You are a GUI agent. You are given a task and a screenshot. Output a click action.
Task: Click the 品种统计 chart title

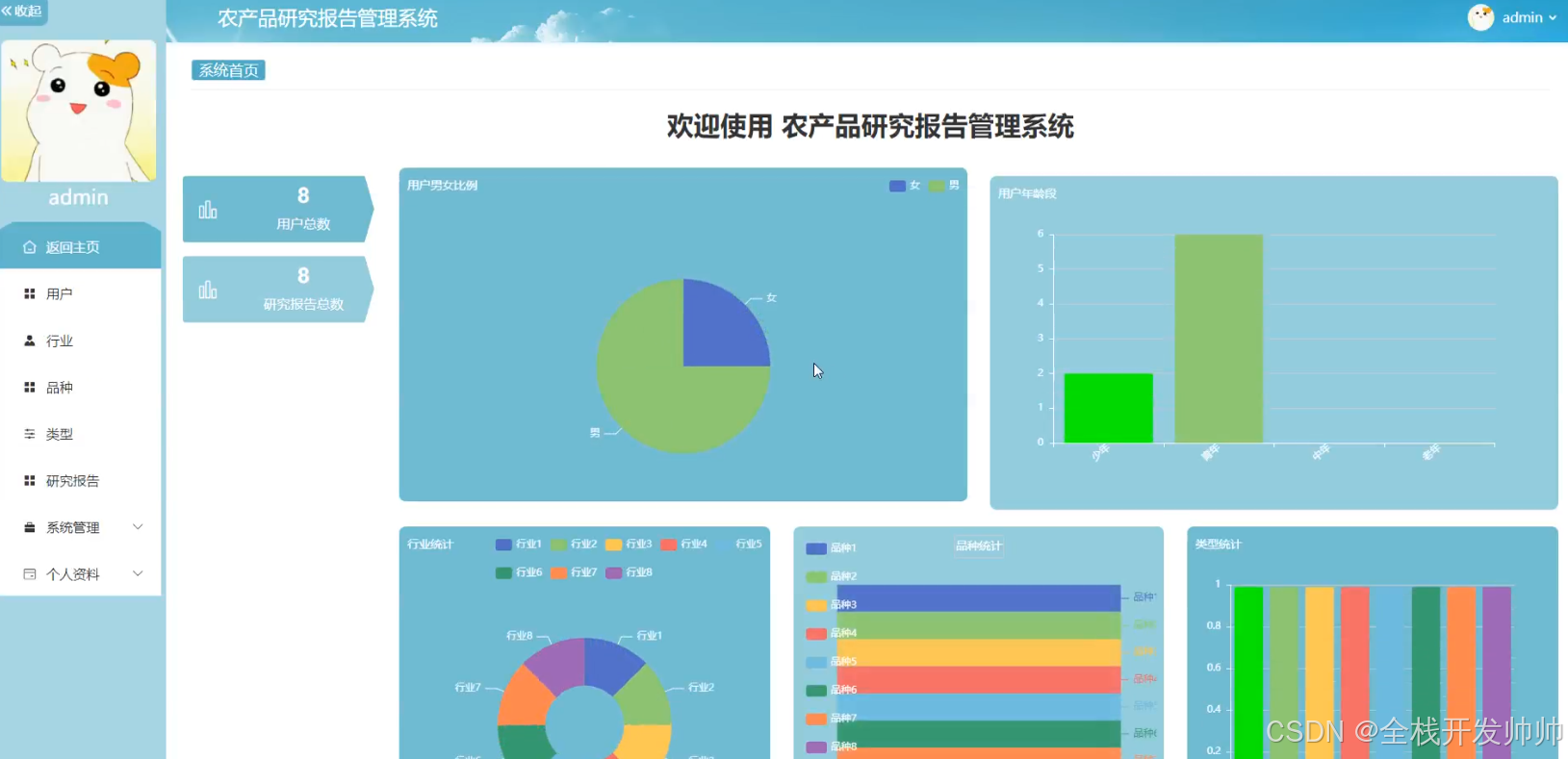[x=978, y=545]
